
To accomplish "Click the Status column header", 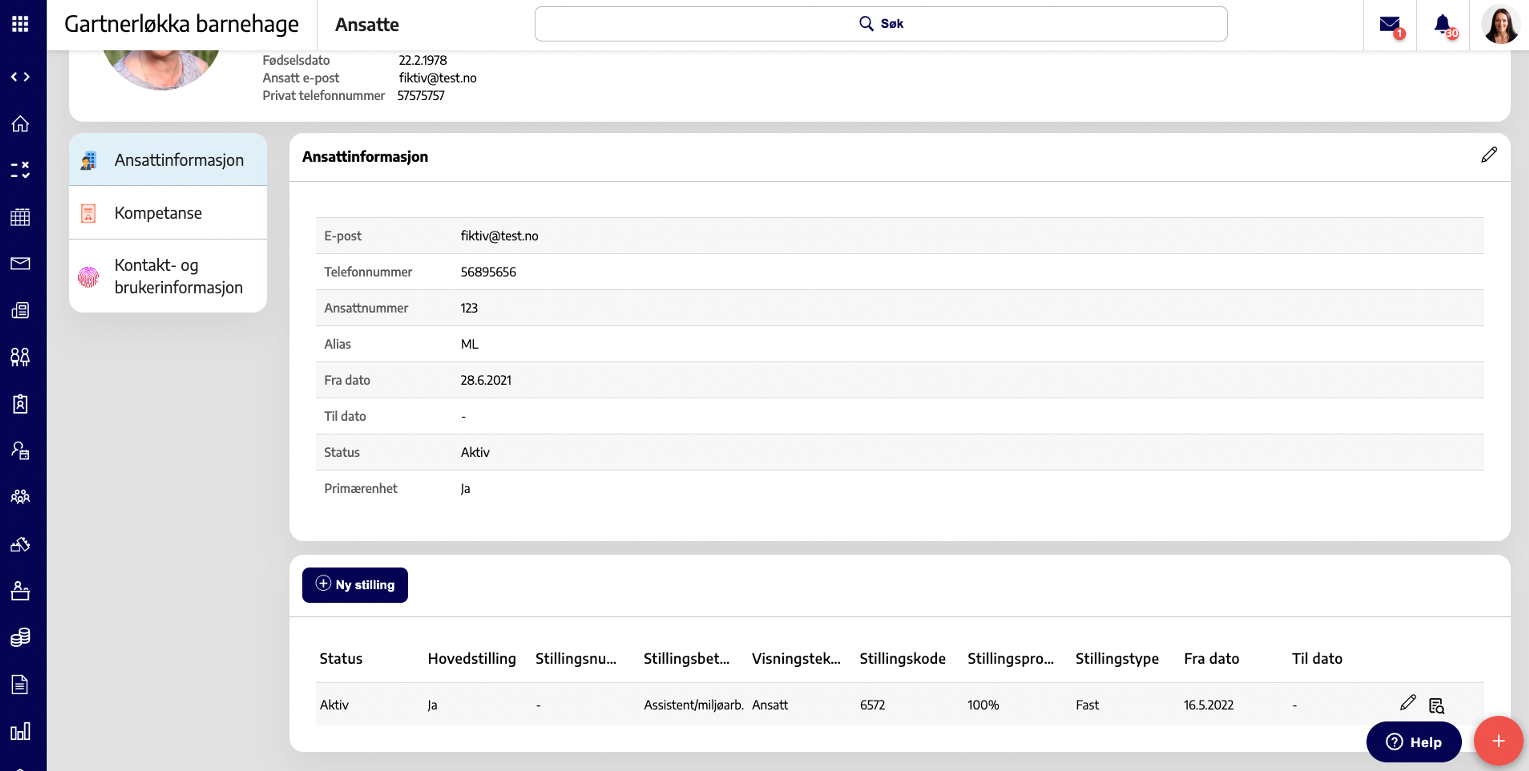I will point(341,659).
